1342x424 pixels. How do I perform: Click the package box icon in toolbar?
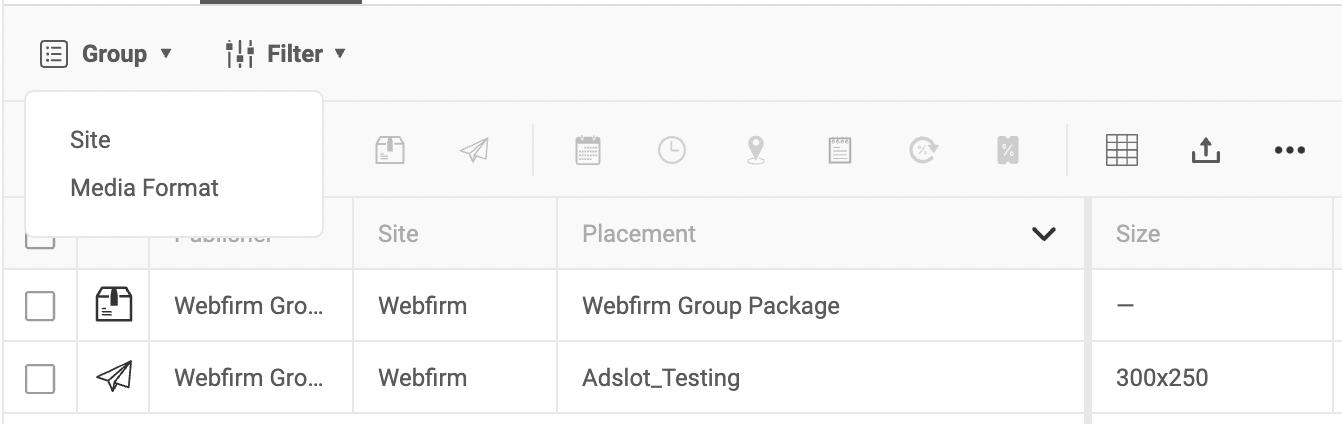[389, 150]
